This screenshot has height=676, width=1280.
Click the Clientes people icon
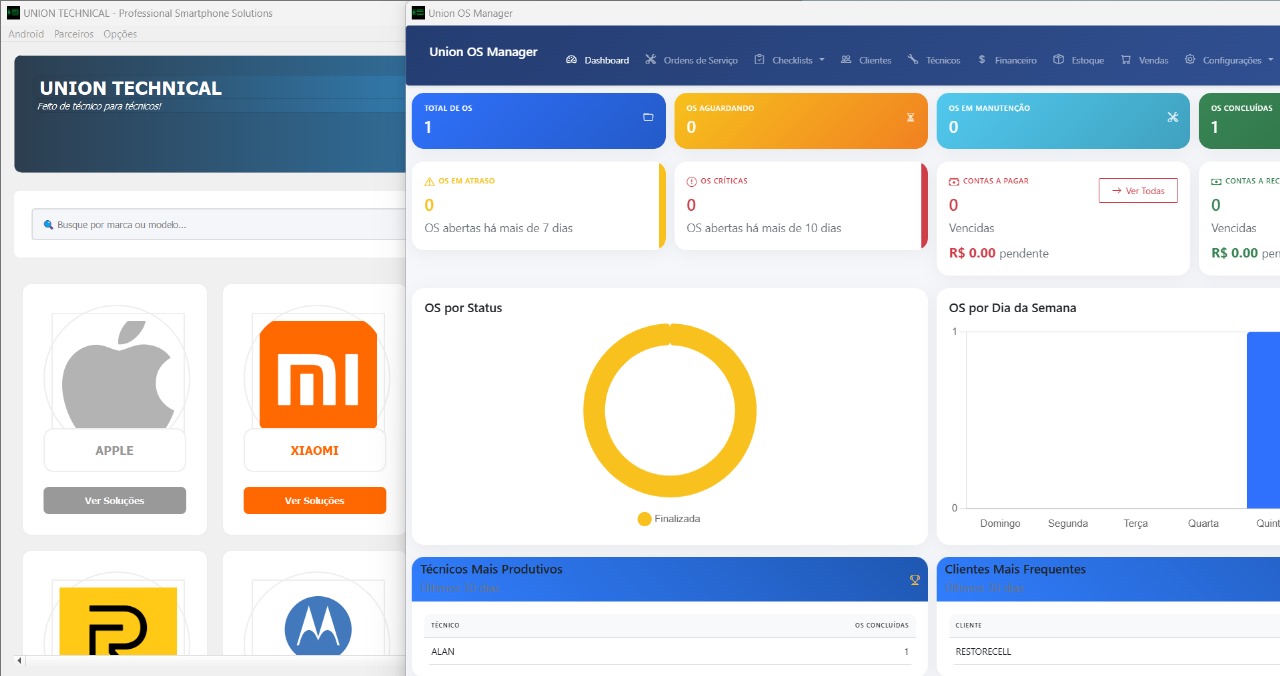846,60
